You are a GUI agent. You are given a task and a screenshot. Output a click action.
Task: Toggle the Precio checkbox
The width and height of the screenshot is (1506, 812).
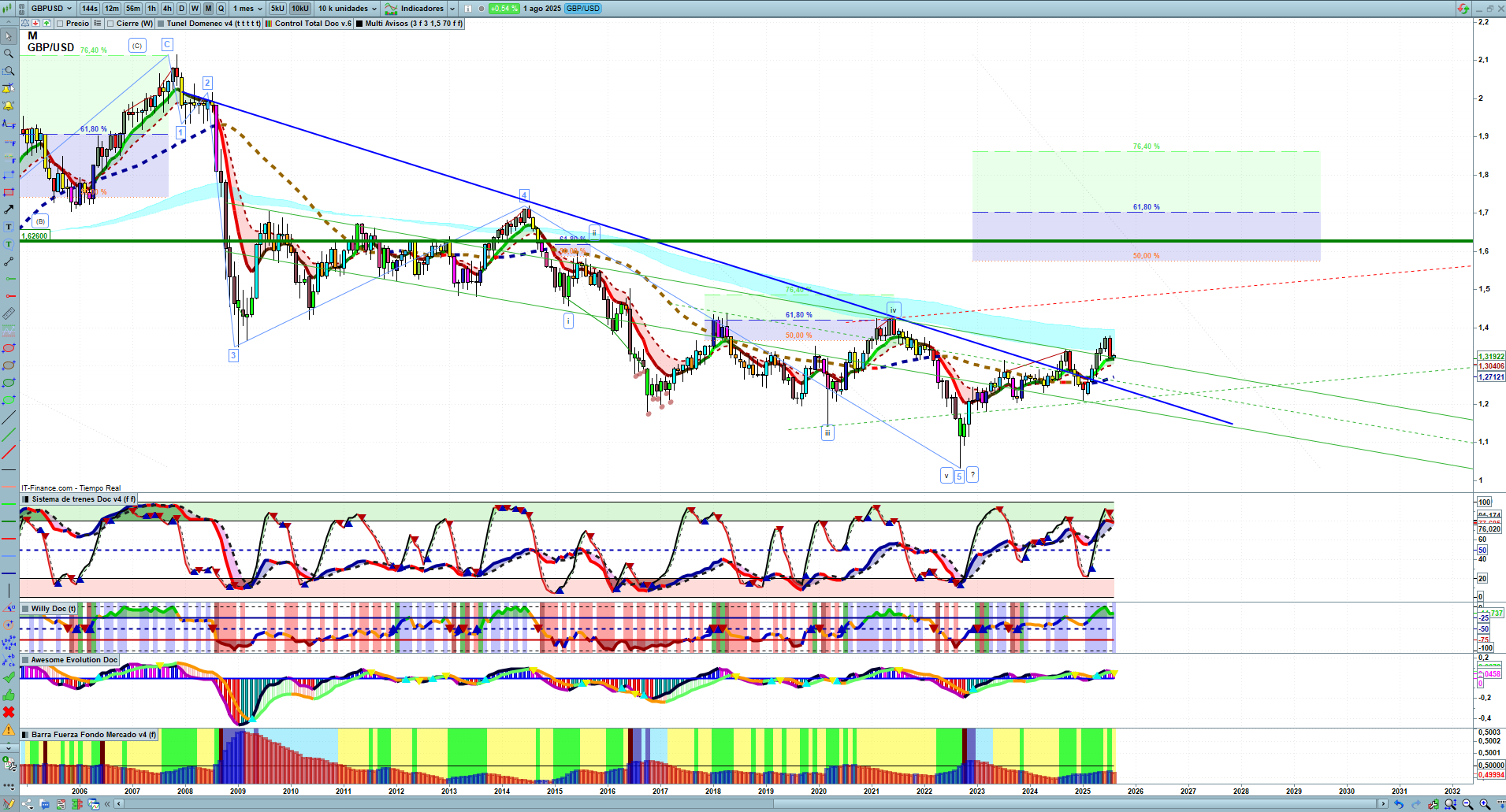pyautogui.click(x=60, y=24)
